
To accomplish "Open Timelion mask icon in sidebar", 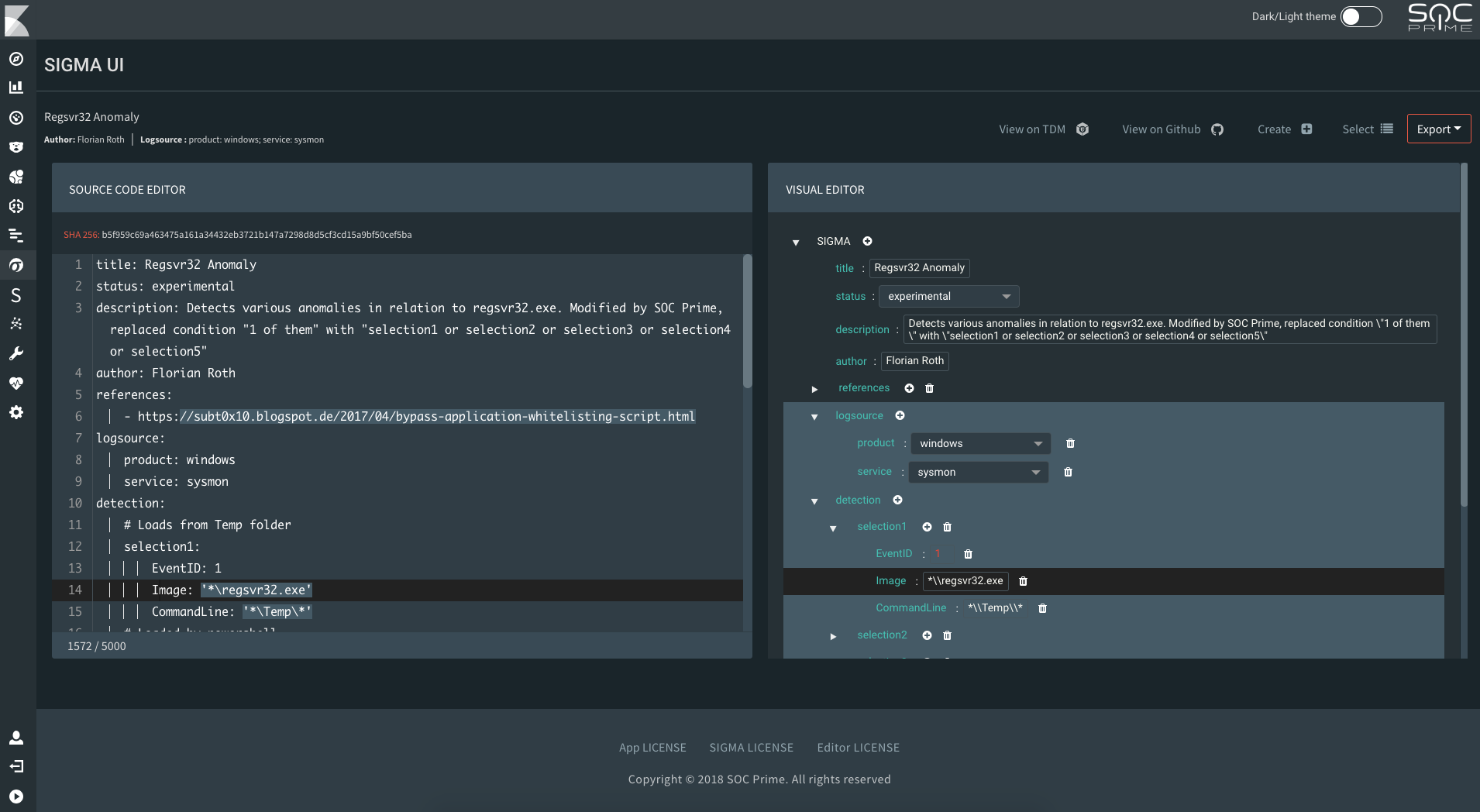I will pyautogui.click(x=16, y=147).
